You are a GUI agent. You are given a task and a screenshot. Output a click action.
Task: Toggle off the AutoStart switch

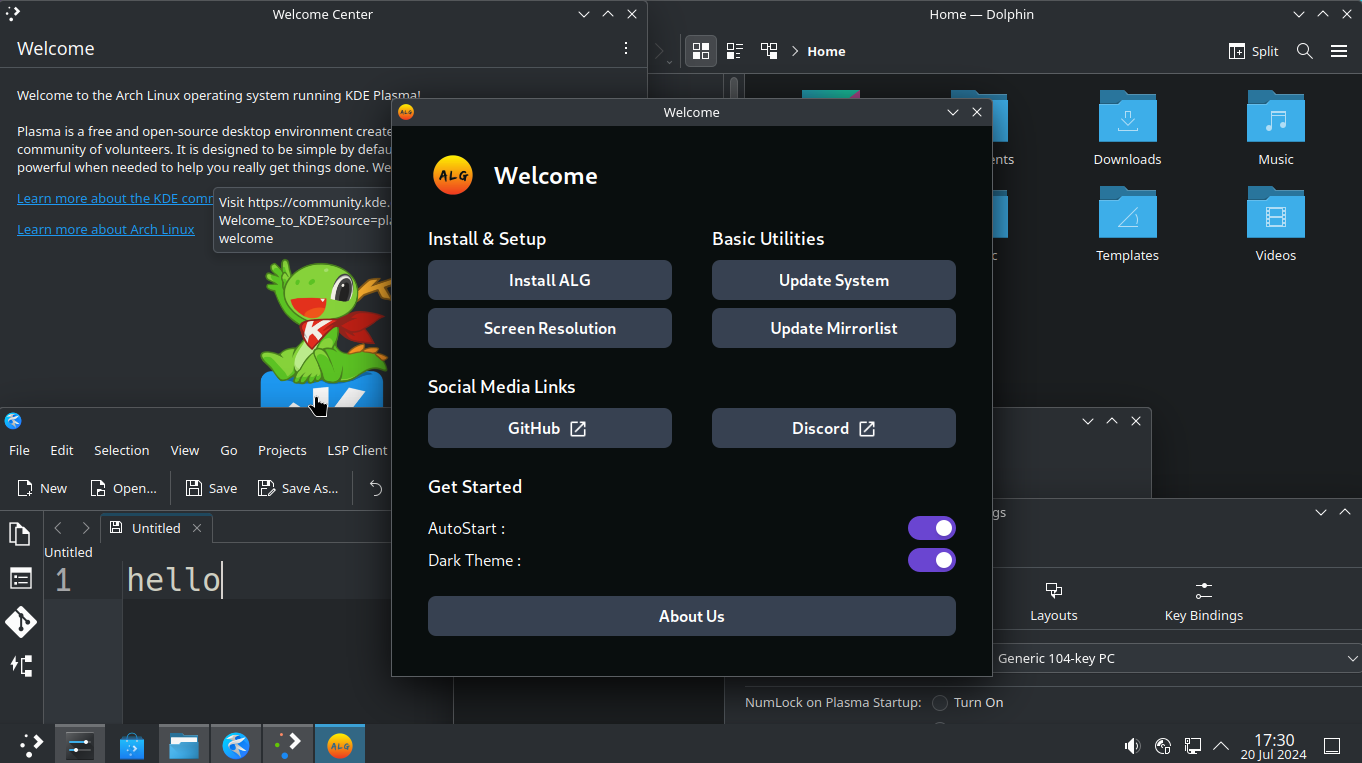(931, 527)
